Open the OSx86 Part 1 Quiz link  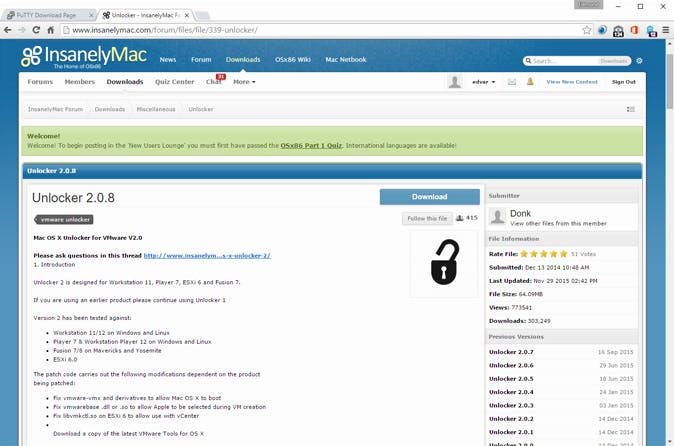[x=311, y=146]
